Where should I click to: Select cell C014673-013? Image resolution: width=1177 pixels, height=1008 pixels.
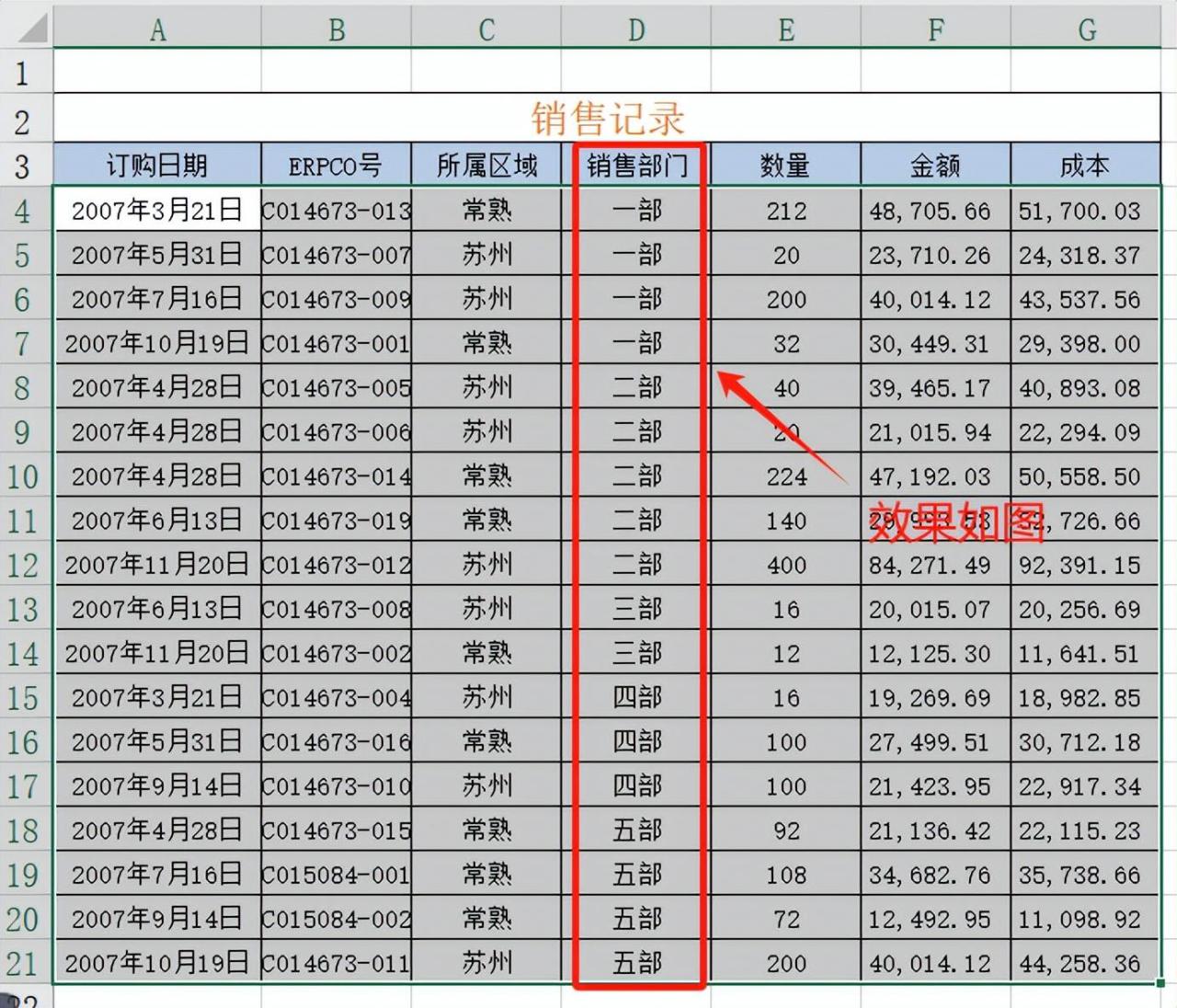pos(337,210)
